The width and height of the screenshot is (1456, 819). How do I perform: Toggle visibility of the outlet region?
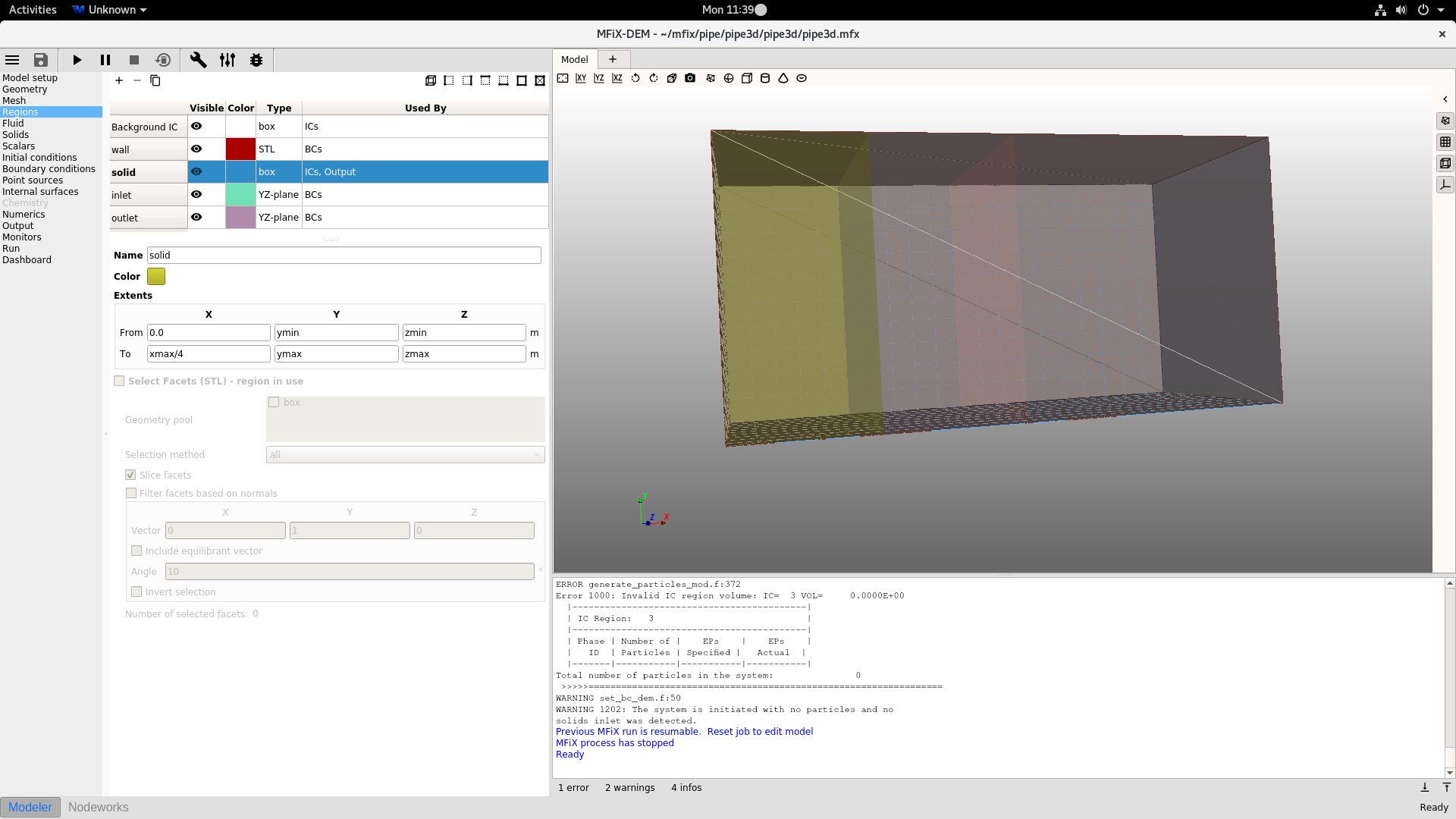click(196, 217)
